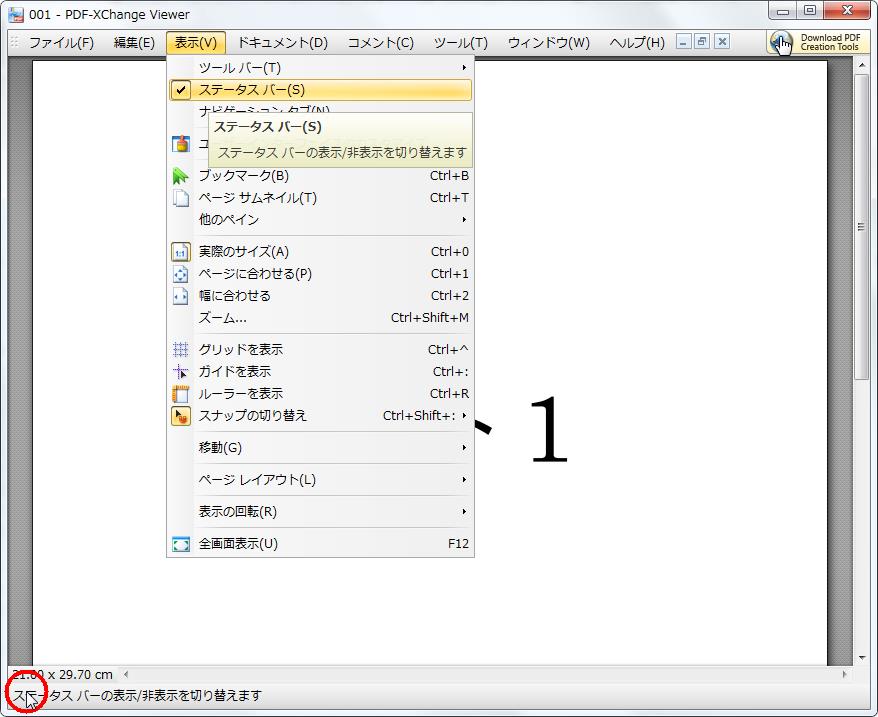The image size is (878, 717).
Task: Close the document with the menu bar X
Action: tap(722, 41)
